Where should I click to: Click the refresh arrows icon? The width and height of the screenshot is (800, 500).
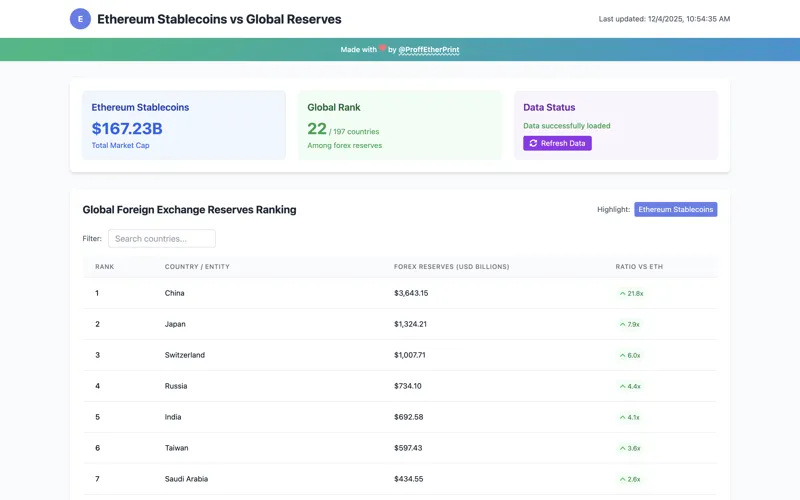pos(533,143)
